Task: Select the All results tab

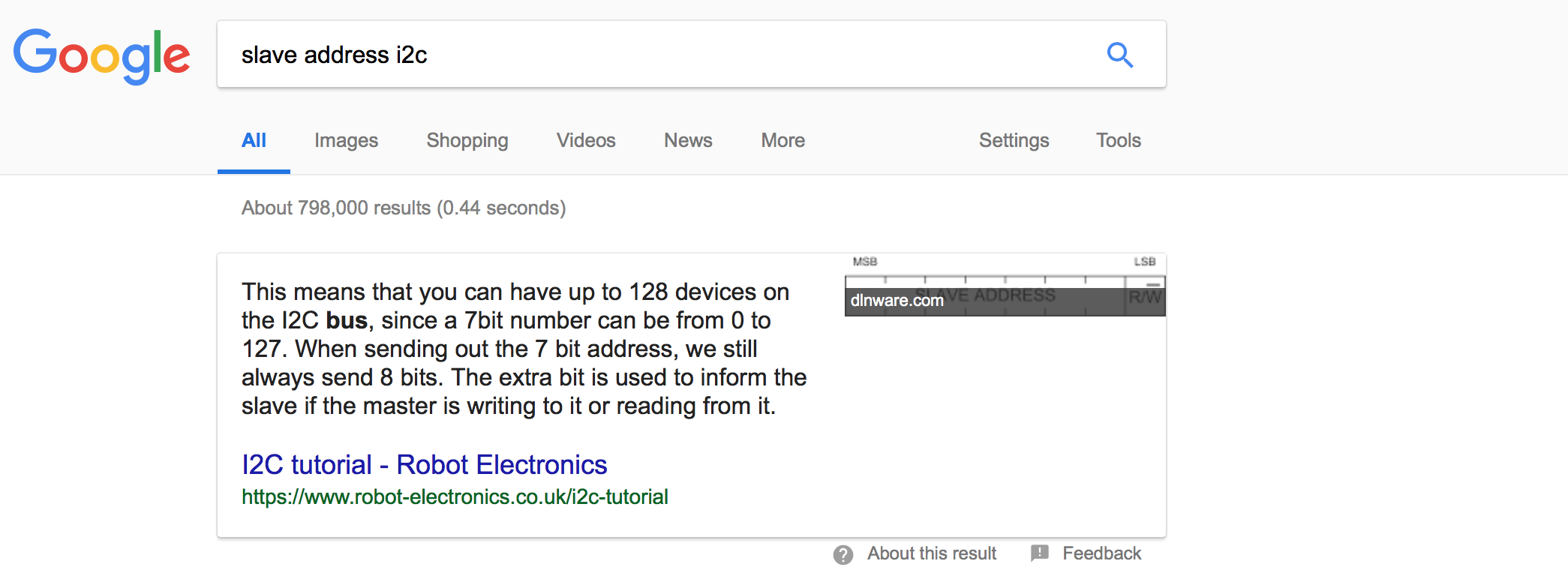Action: tap(254, 140)
